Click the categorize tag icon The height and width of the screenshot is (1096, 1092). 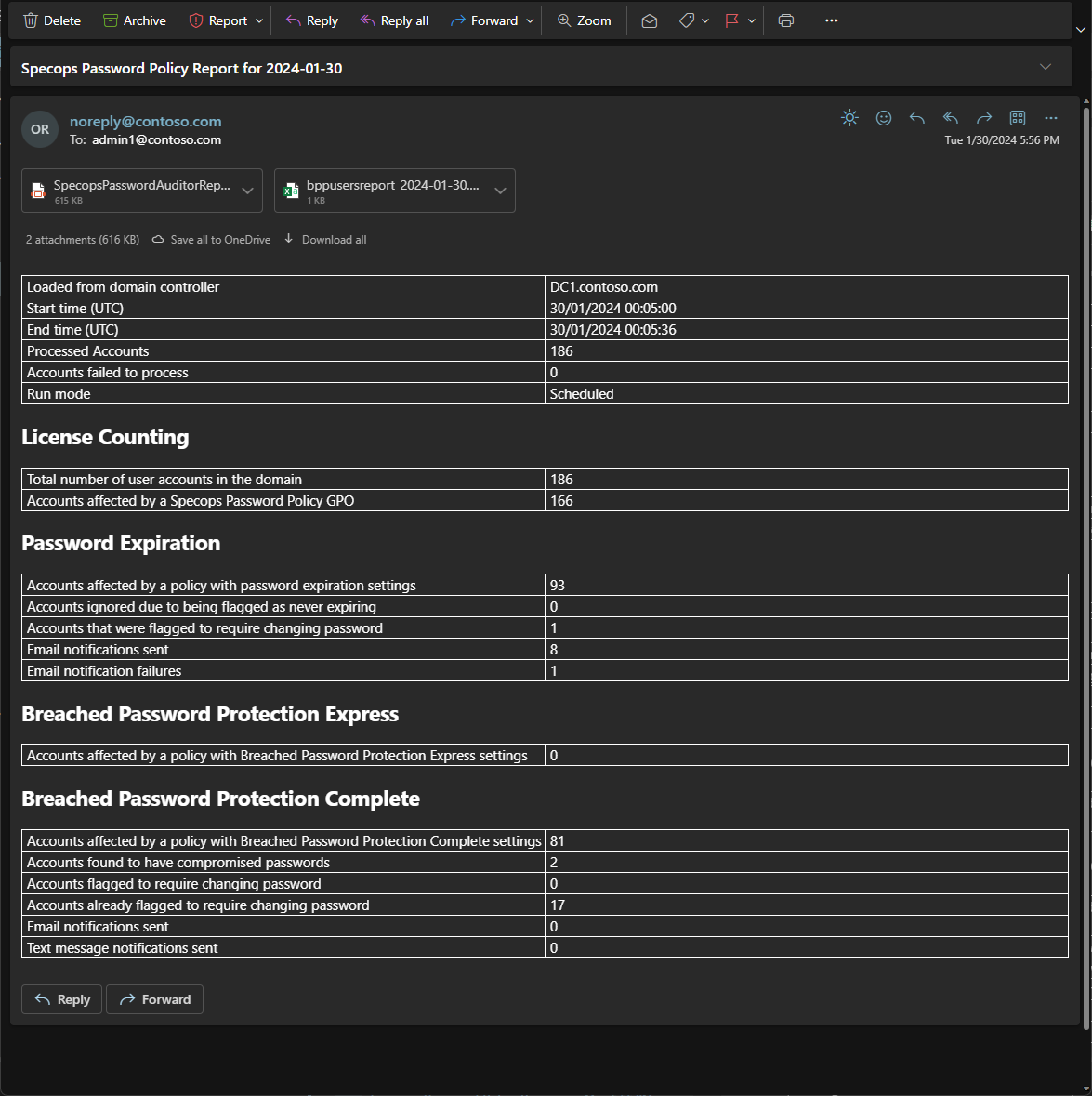tap(687, 21)
